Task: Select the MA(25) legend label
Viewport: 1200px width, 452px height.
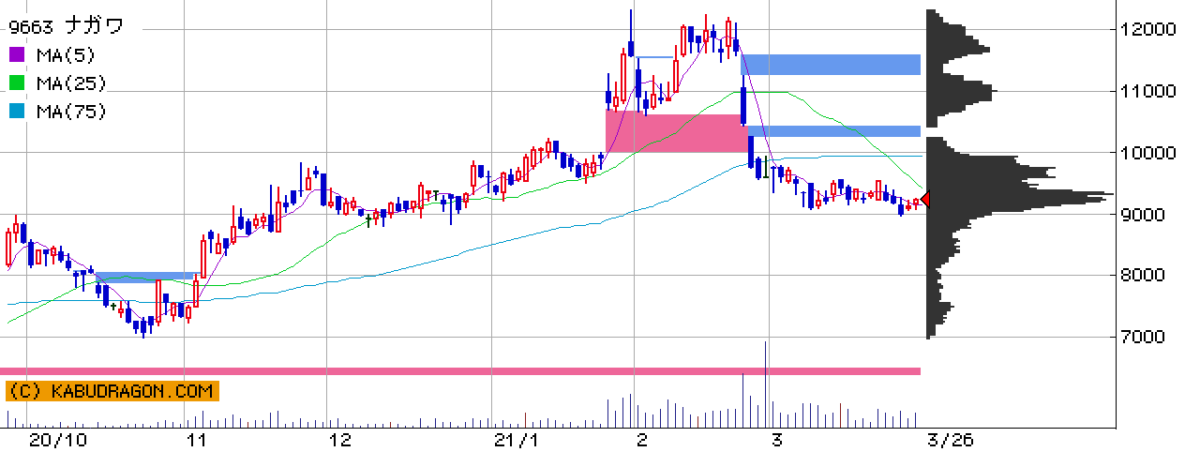Action: (x=70, y=84)
